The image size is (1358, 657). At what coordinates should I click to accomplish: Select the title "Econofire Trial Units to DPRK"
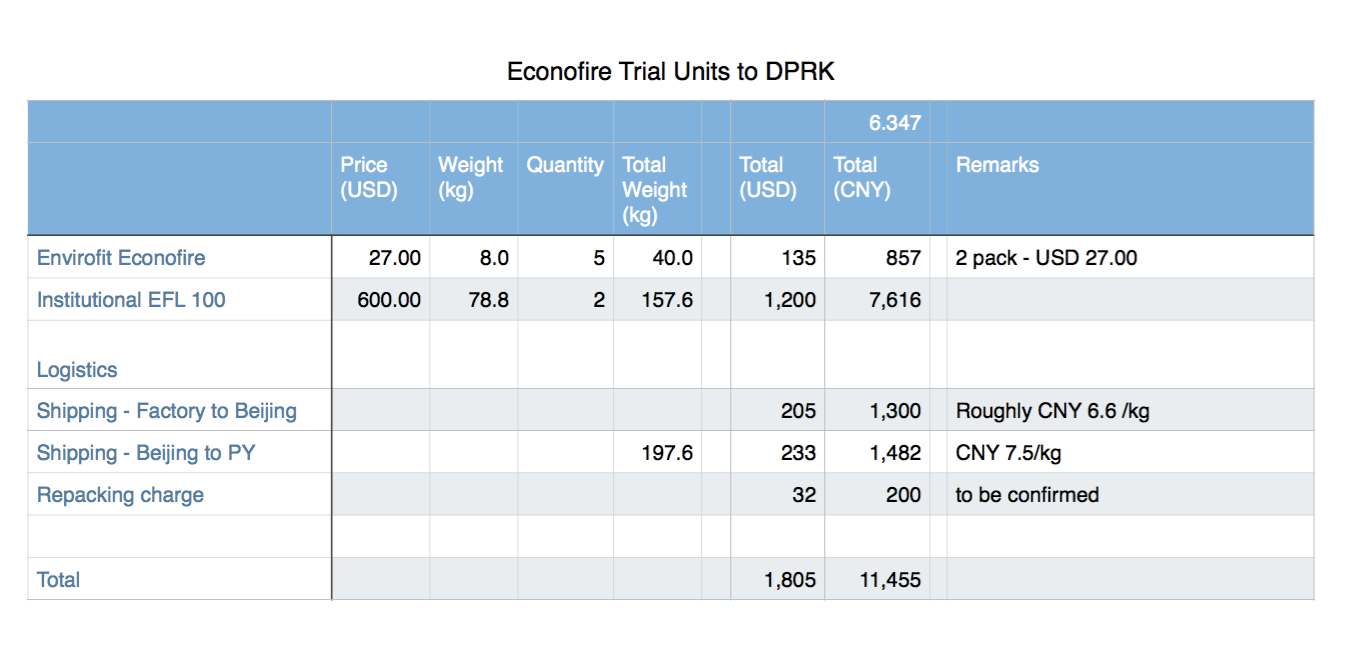(x=670, y=72)
